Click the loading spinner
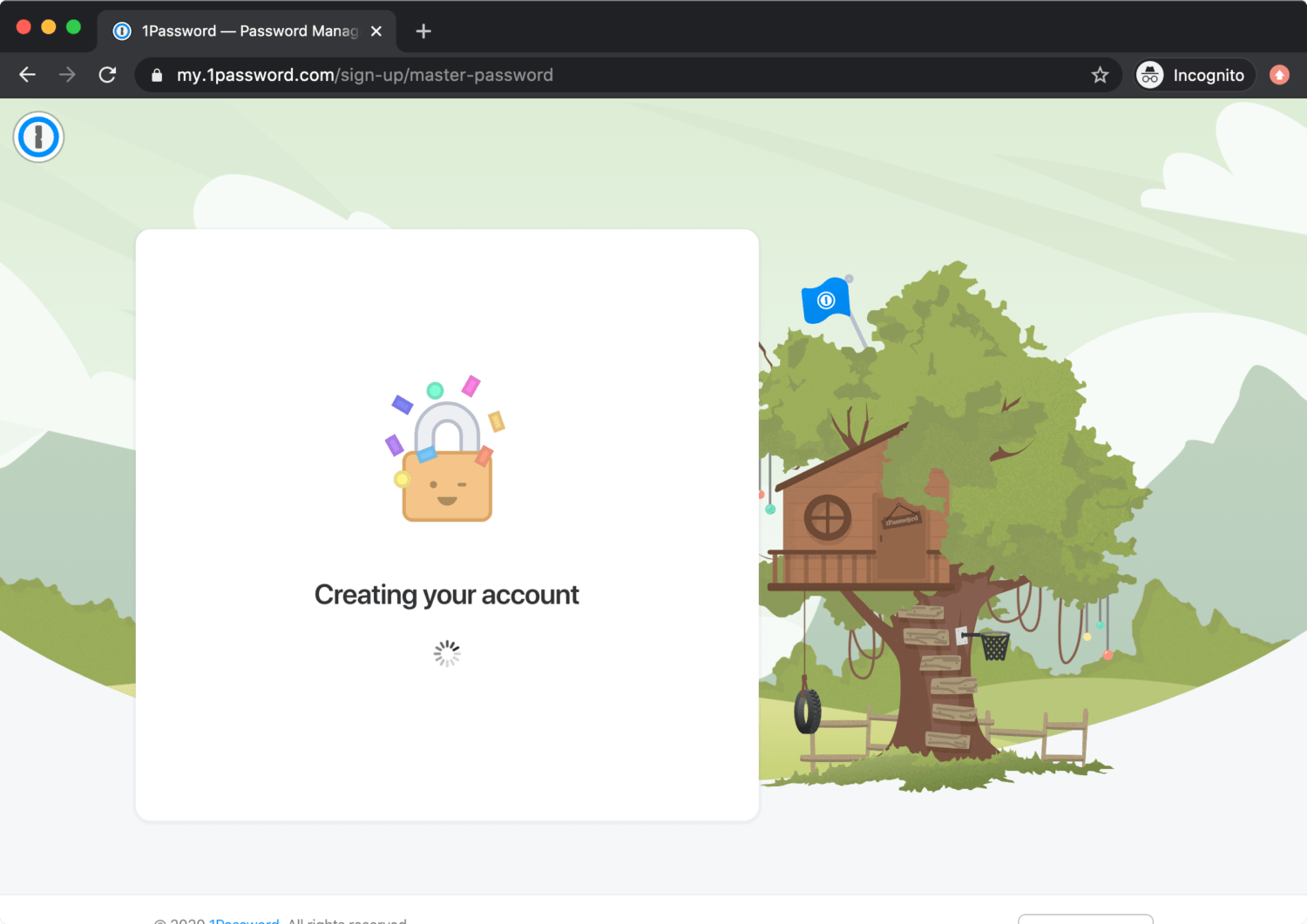This screenshot has height=924, width=1307. [447, 653]
